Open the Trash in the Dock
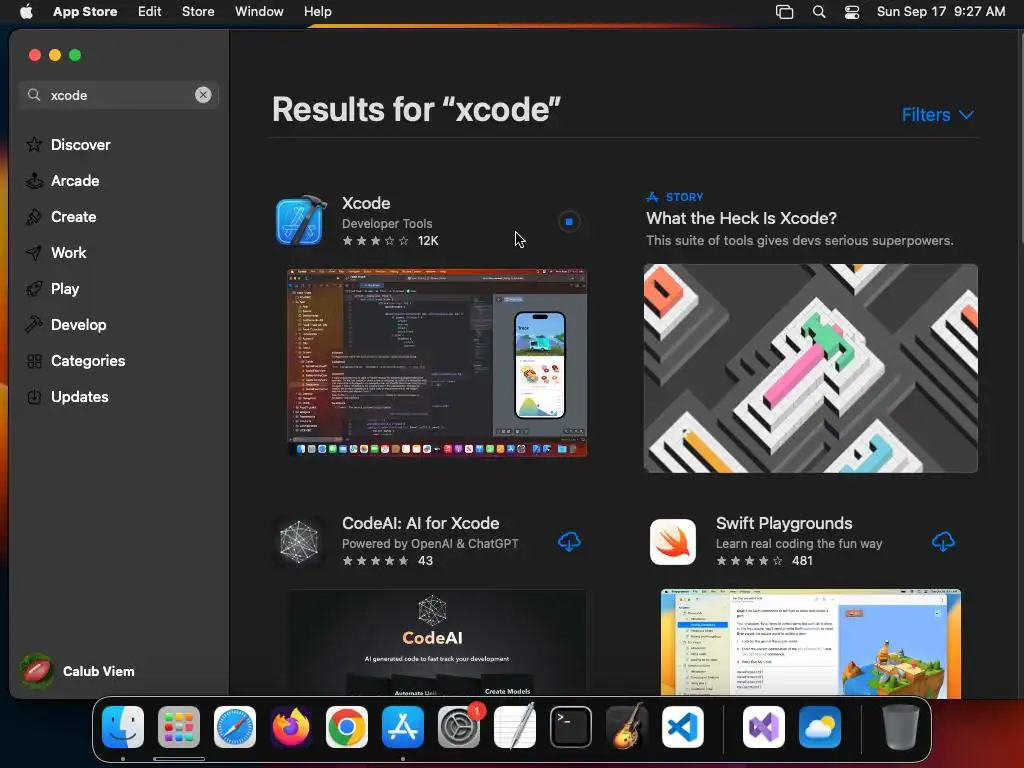Screen dimensions: 1024x768 click(x=901, y=727)
